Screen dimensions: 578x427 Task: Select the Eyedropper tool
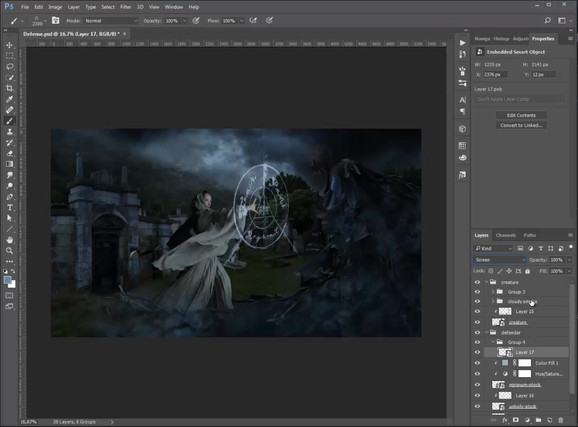tap(10, 99)
